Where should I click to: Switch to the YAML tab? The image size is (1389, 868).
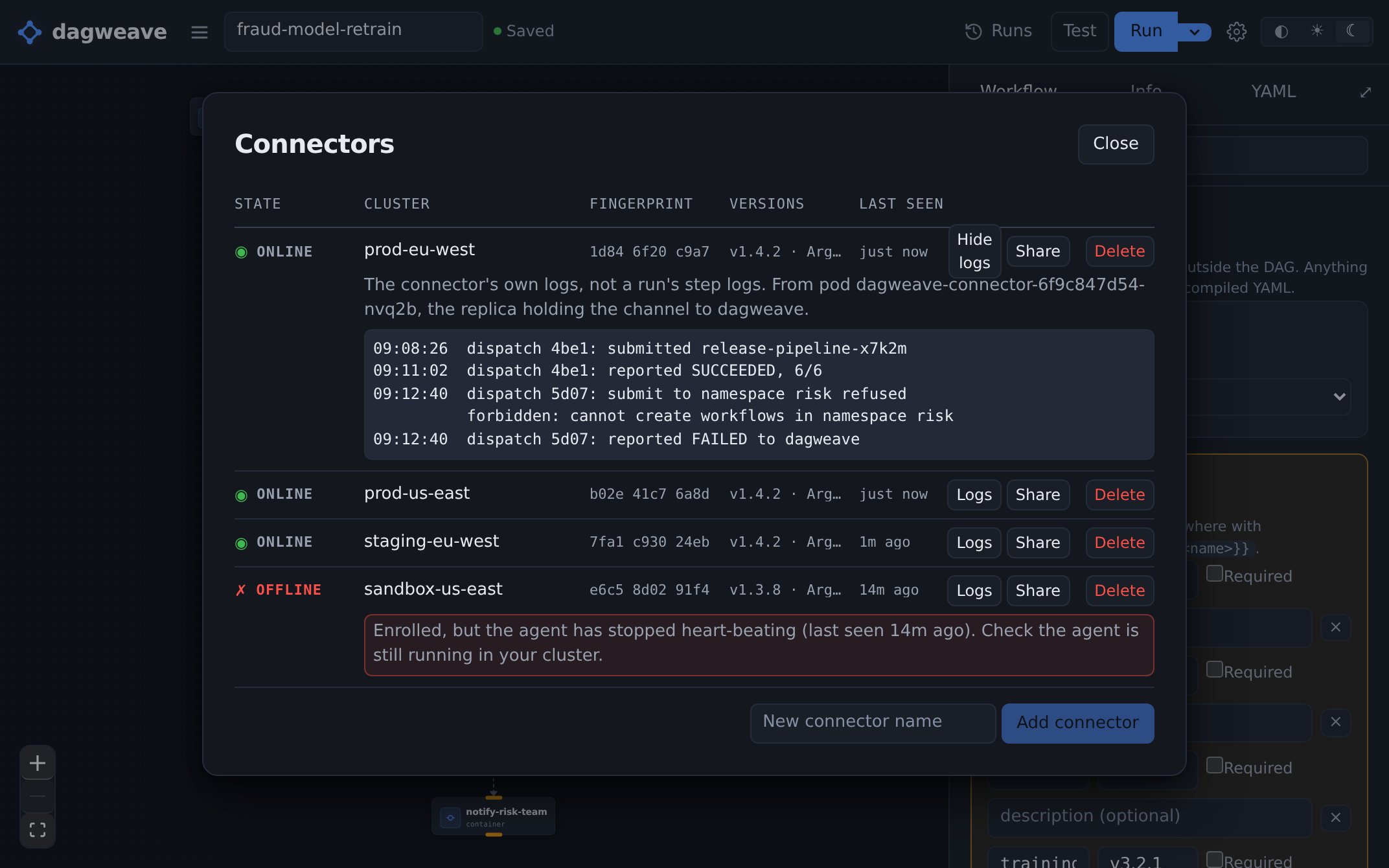point(1273,92)
